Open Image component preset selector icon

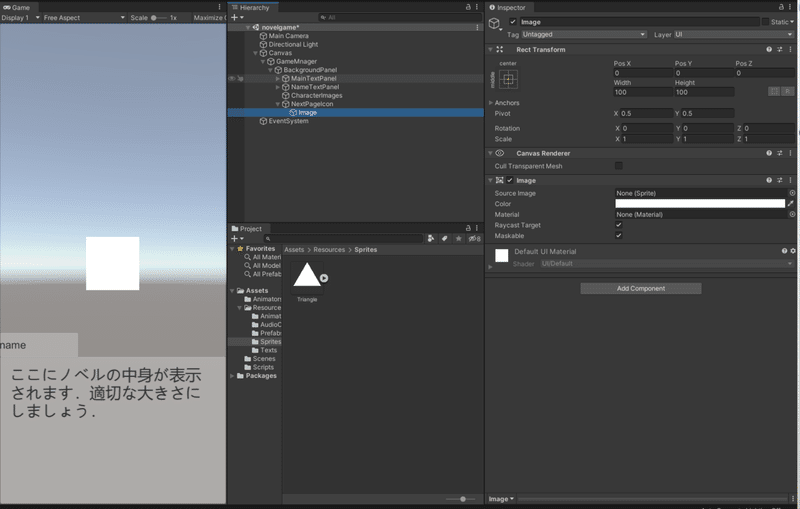pos(780,180)
